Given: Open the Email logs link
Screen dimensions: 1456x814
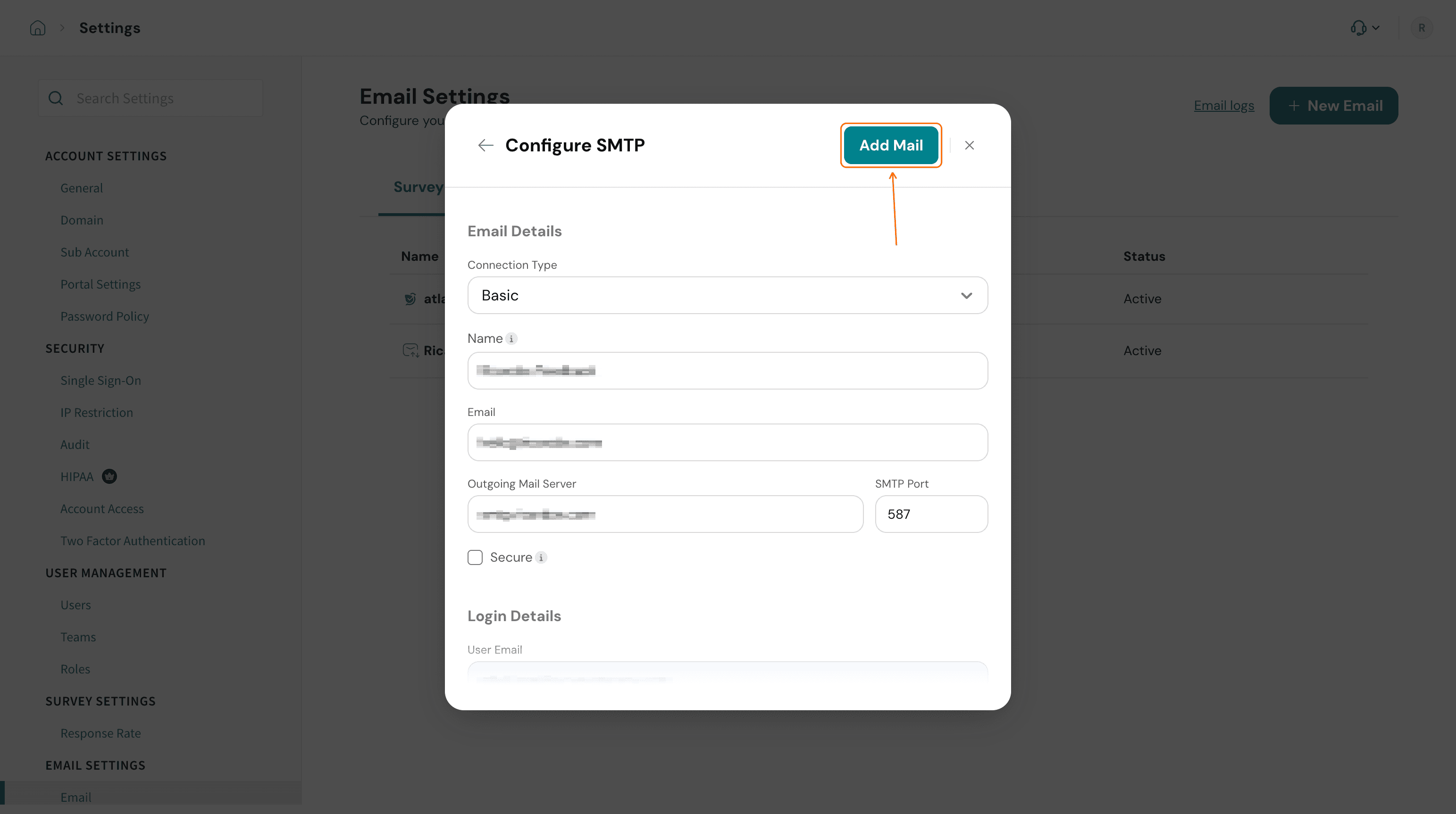Looking at the screenshot, I should tap(1224, 106).
